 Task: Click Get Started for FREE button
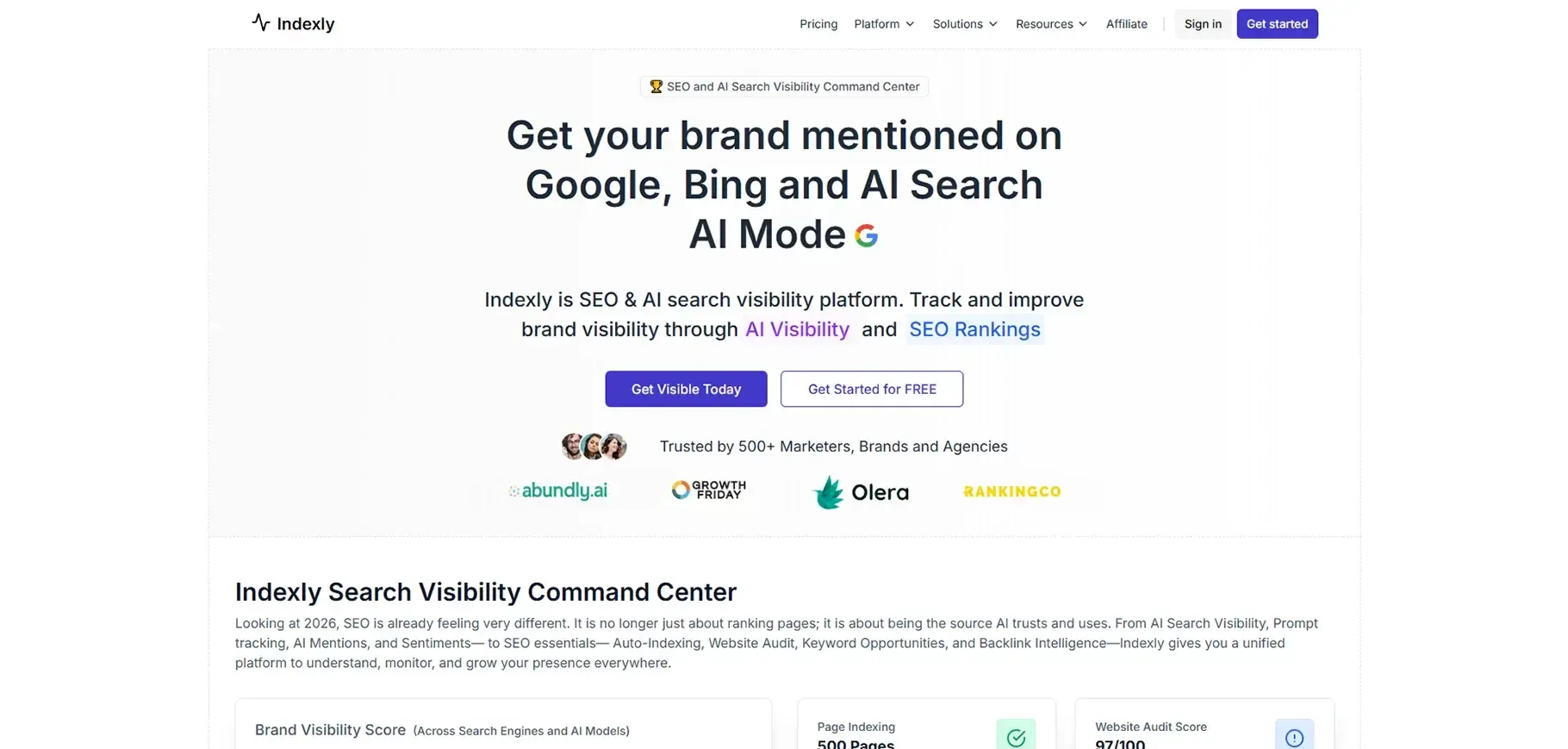click(x=872, y=389)
